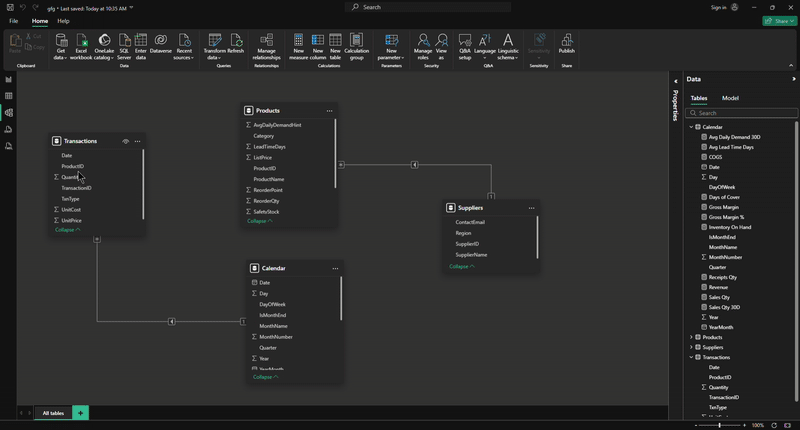
Task: Collapse Calendar in Data pane tree
Action: pyautogui.click(x=691, y=127)
